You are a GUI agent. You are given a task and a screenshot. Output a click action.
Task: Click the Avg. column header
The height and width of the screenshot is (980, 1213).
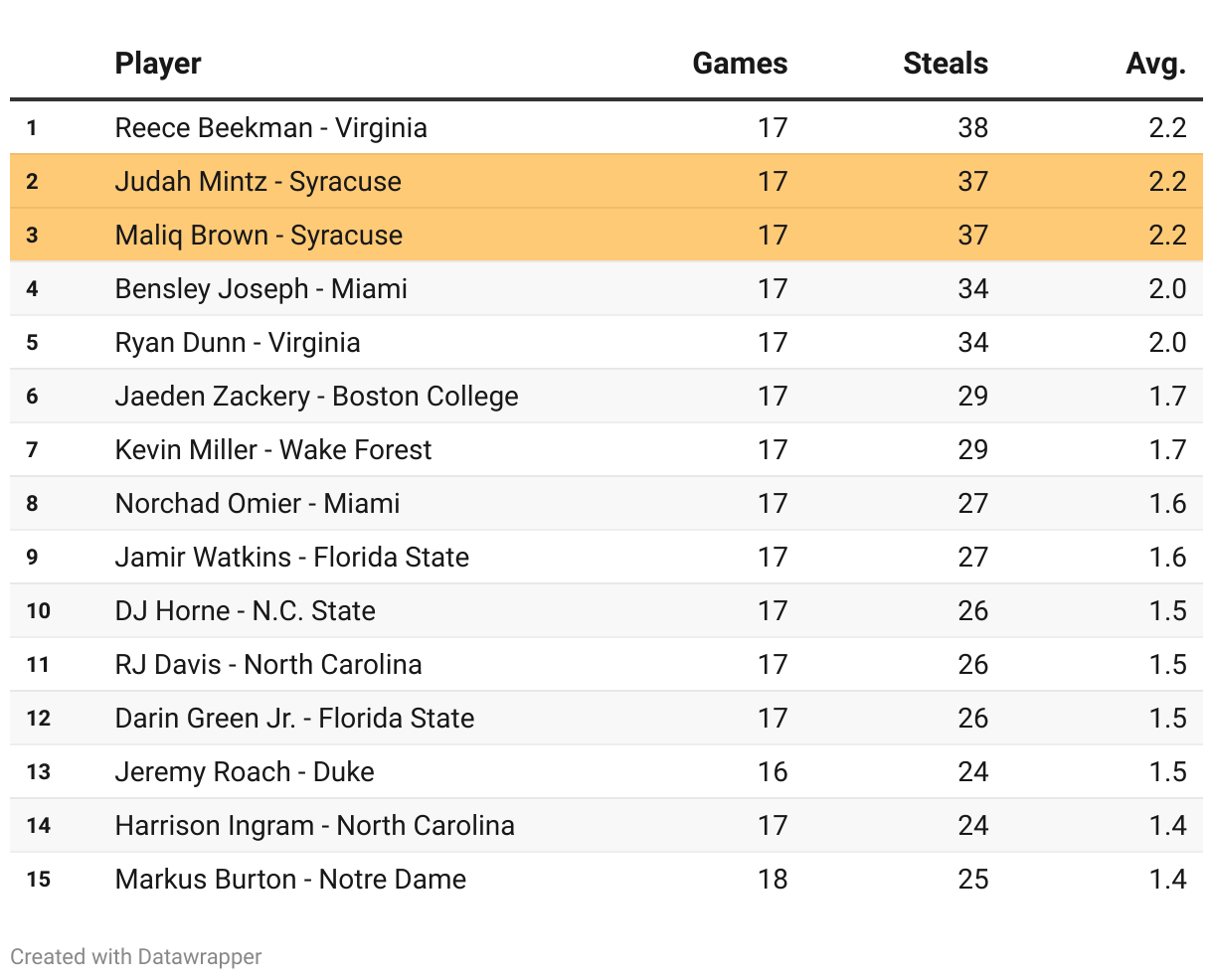[x=1155, y=64]
